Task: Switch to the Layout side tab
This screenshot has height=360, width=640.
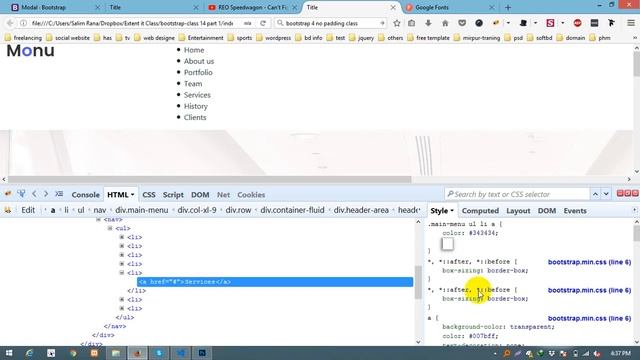Action: click(518, 211)
